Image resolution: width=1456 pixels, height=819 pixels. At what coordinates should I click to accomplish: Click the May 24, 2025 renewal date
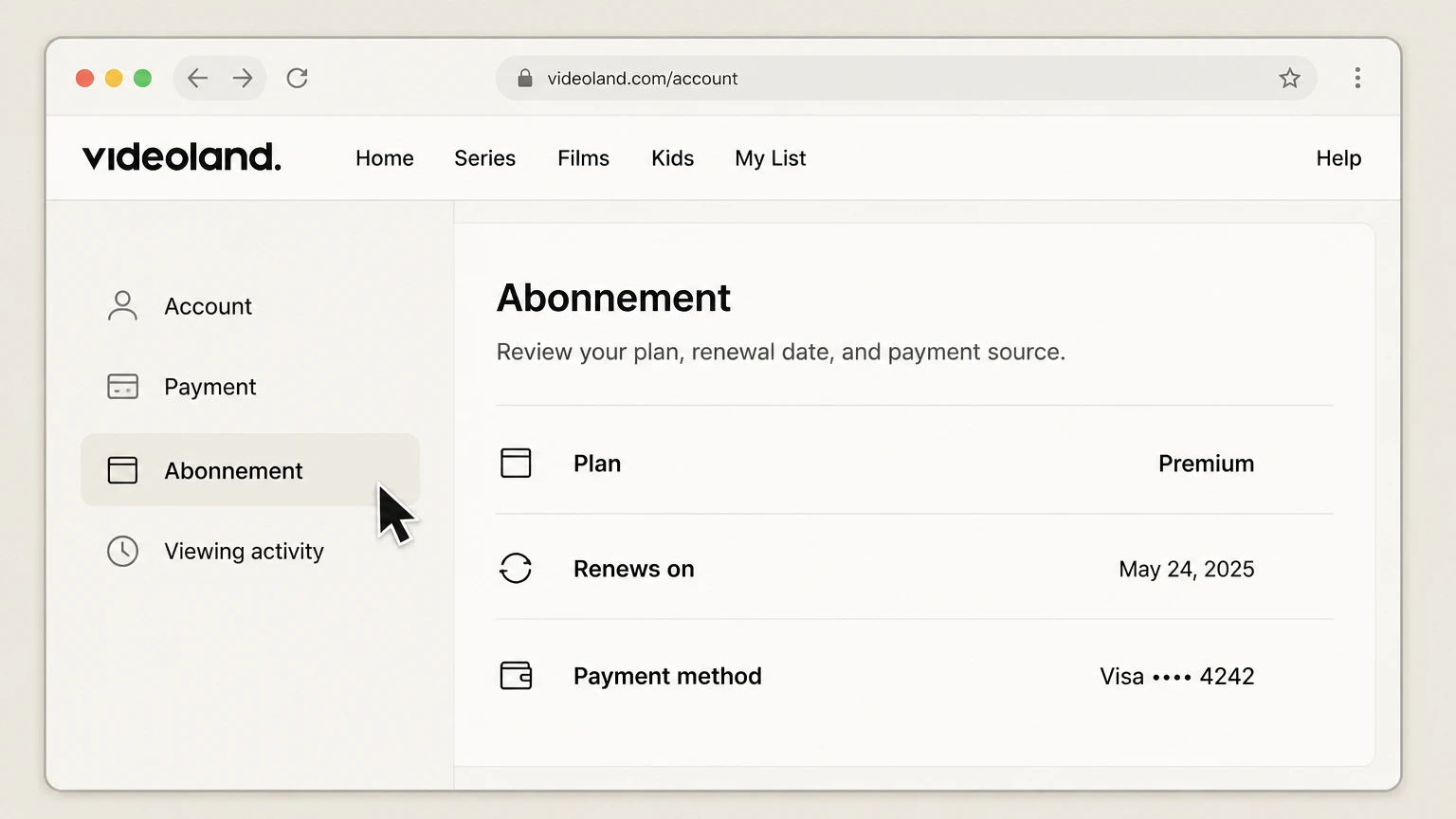click(x=1186, y=569)
